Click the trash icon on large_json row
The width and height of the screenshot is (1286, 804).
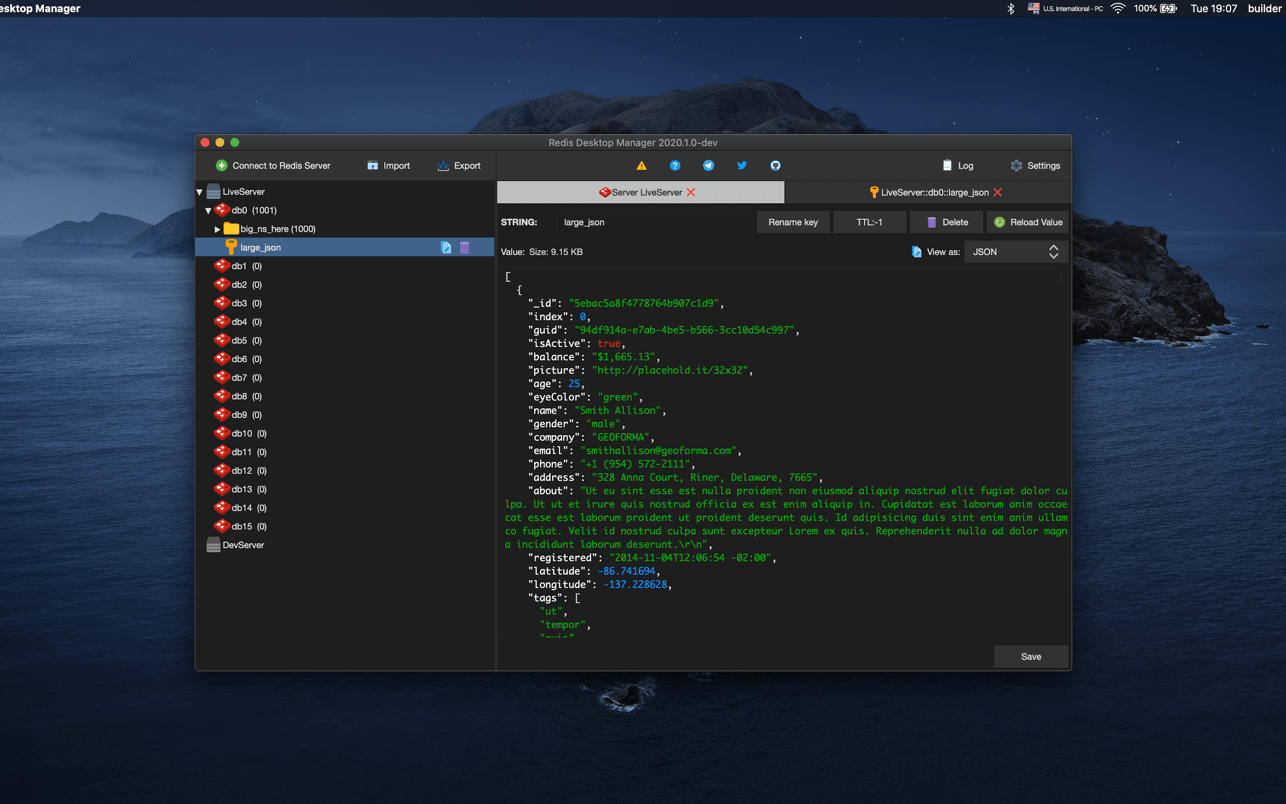[465, 247]
